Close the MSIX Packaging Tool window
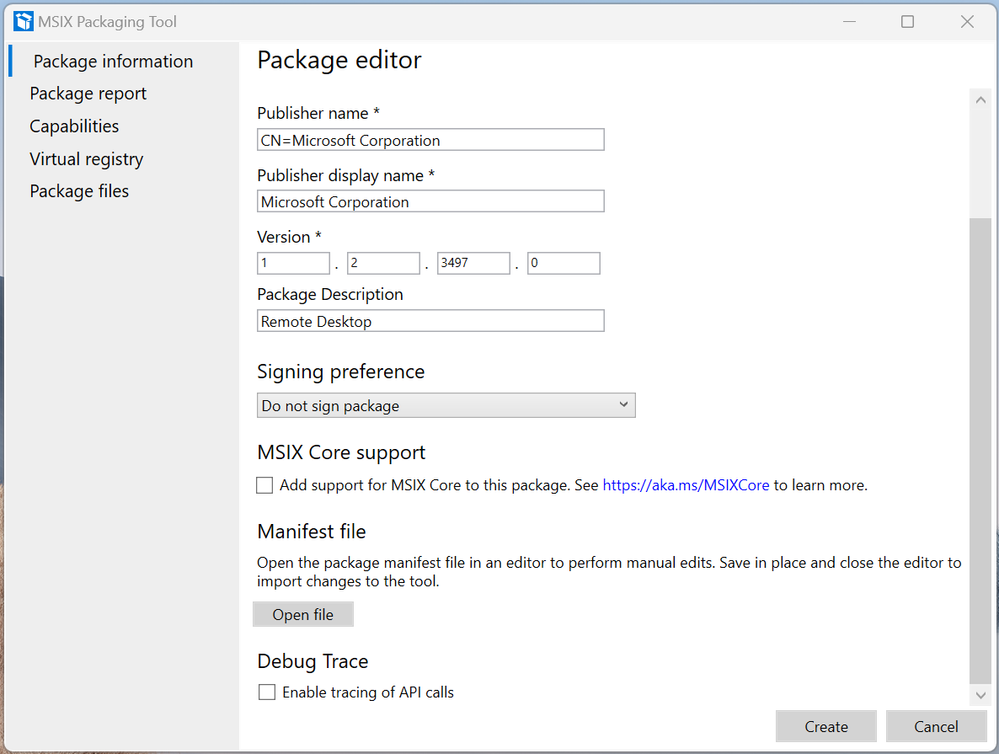 tap(967, 22)
